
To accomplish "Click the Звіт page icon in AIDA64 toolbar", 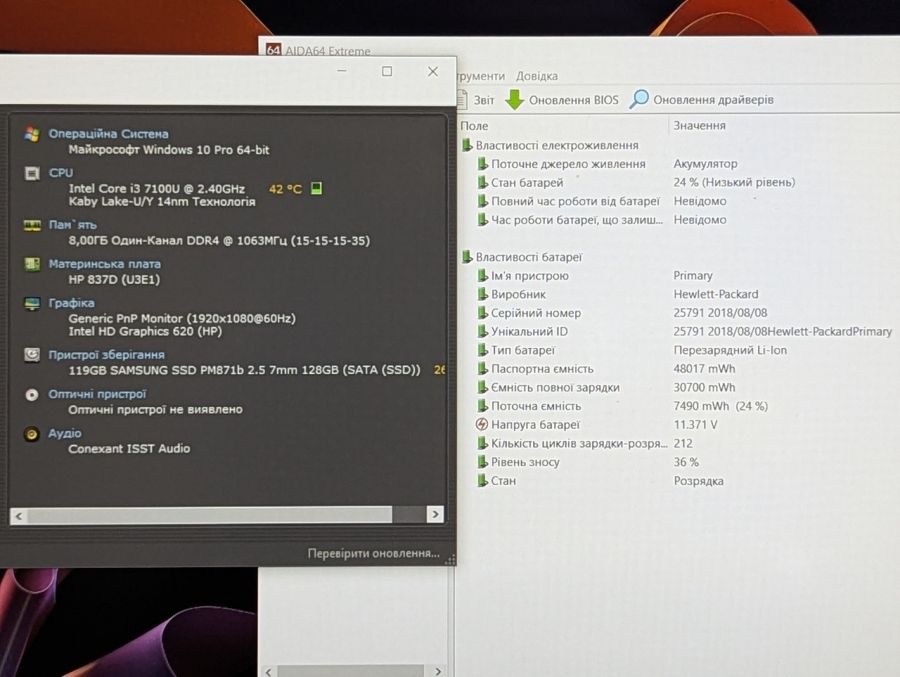I will click(462, 100).
